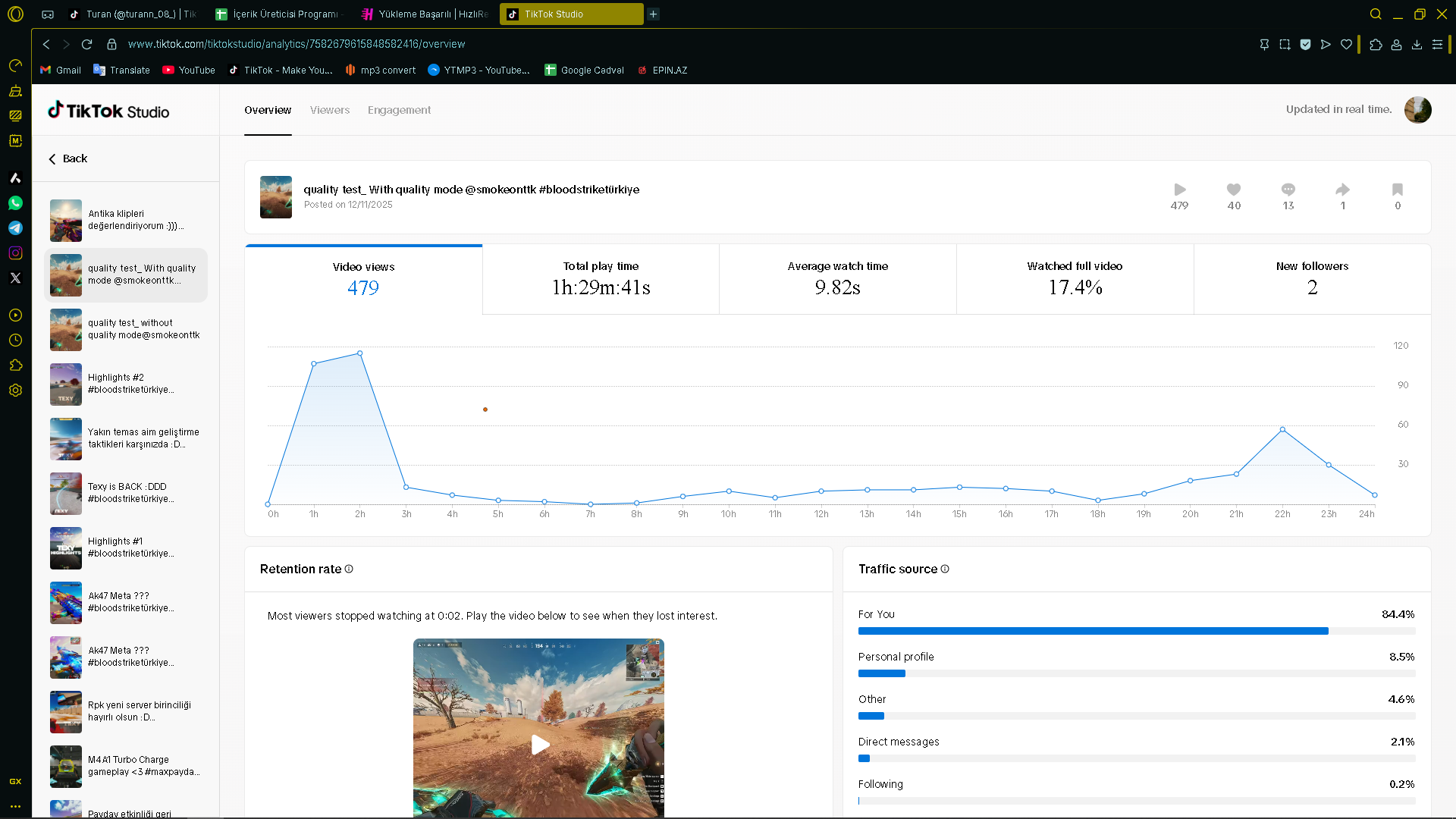Click the site security lock icon
Screen dimensions: 1456x819
pyautogui.click(x=111, y=44)
